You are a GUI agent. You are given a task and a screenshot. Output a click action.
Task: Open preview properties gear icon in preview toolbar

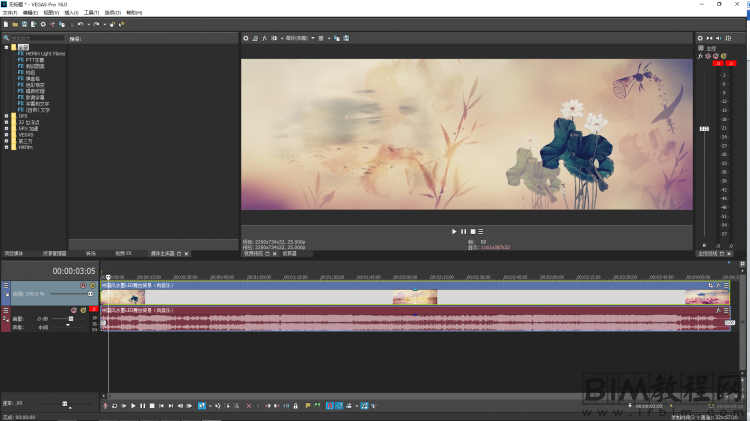246,38
